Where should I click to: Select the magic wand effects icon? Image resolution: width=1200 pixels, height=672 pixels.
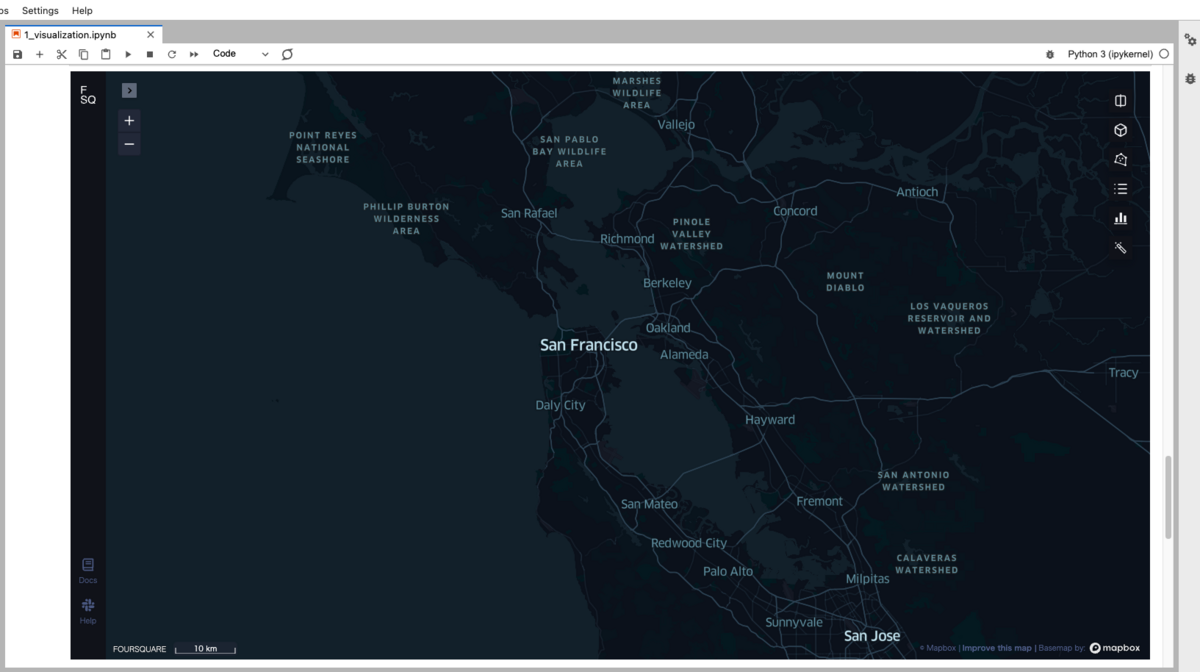click(x=1119, y=247)
